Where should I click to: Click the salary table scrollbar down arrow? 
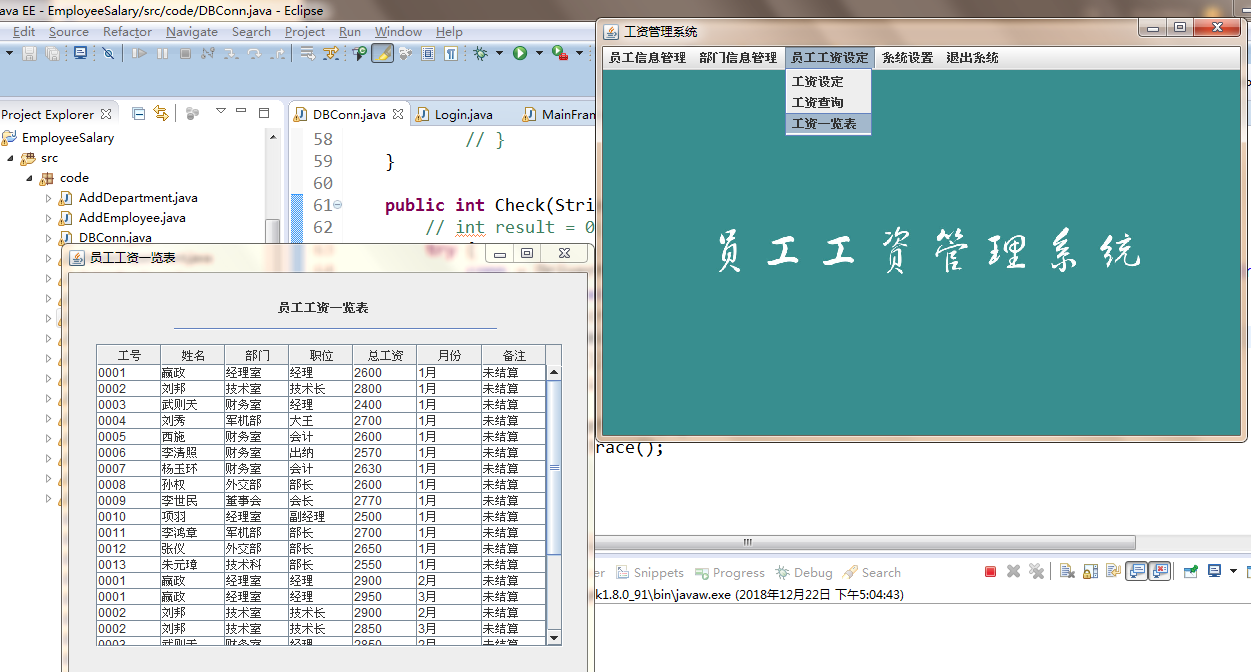pos(554,637)
